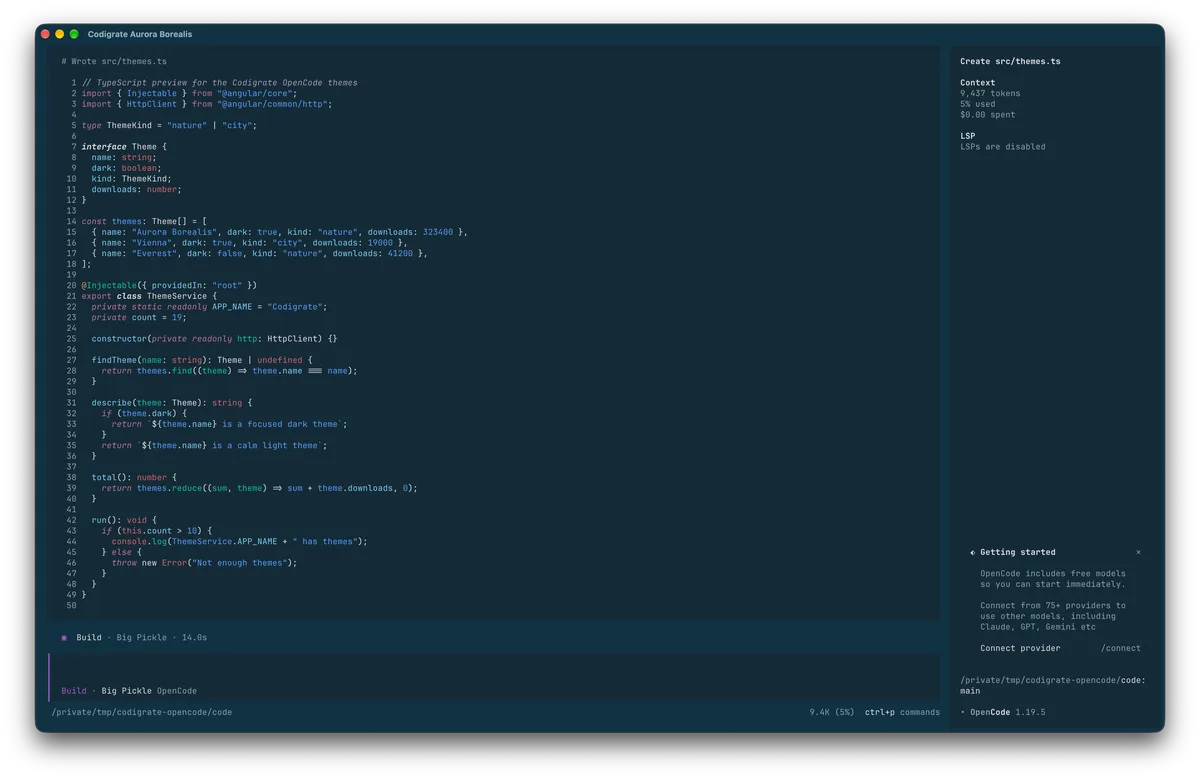Click the 'throw new Error' line
The height and width of the screenshot is (779, 1200).
(x=204, y=563)
